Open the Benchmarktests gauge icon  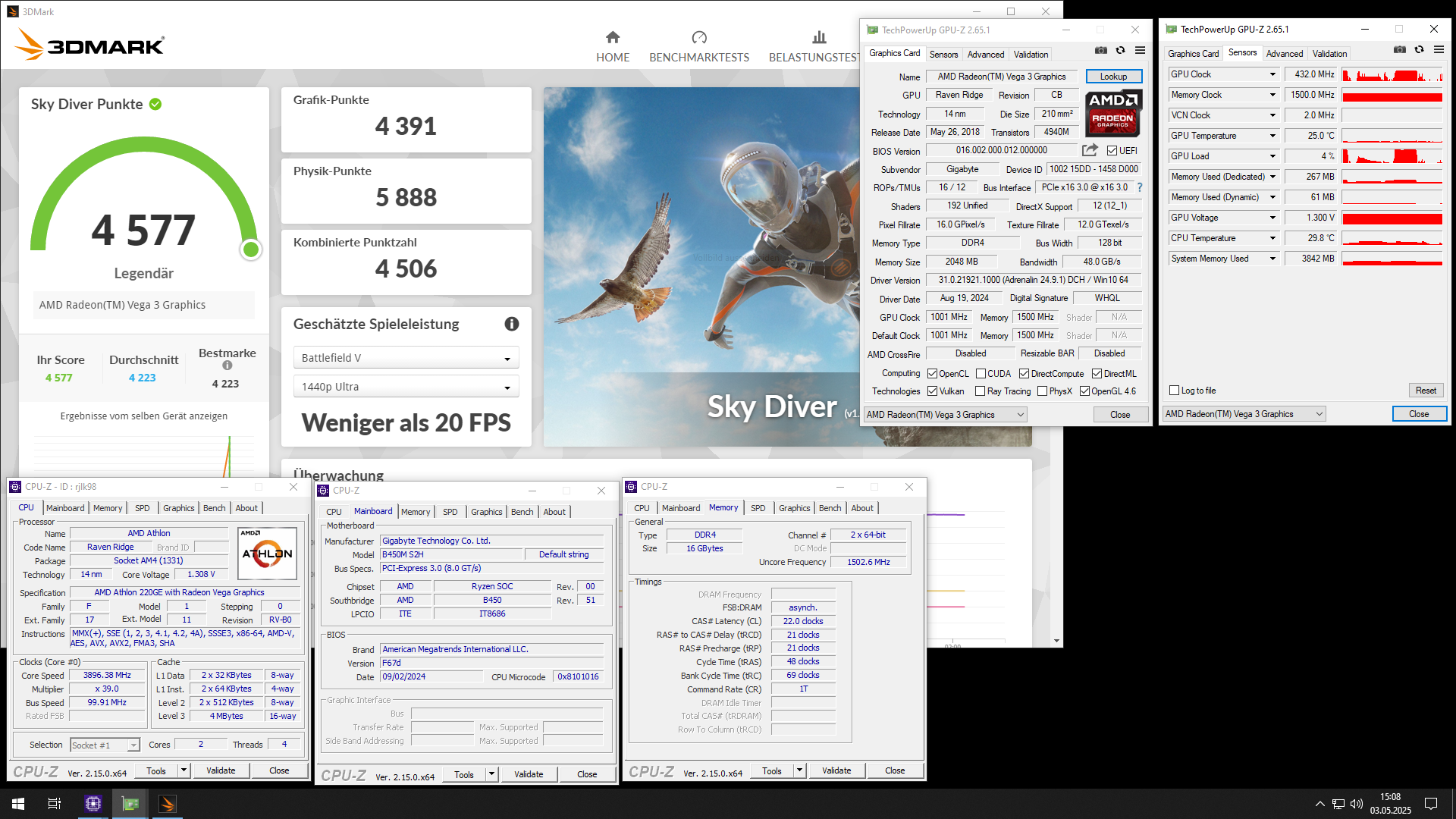pos(699,37)
